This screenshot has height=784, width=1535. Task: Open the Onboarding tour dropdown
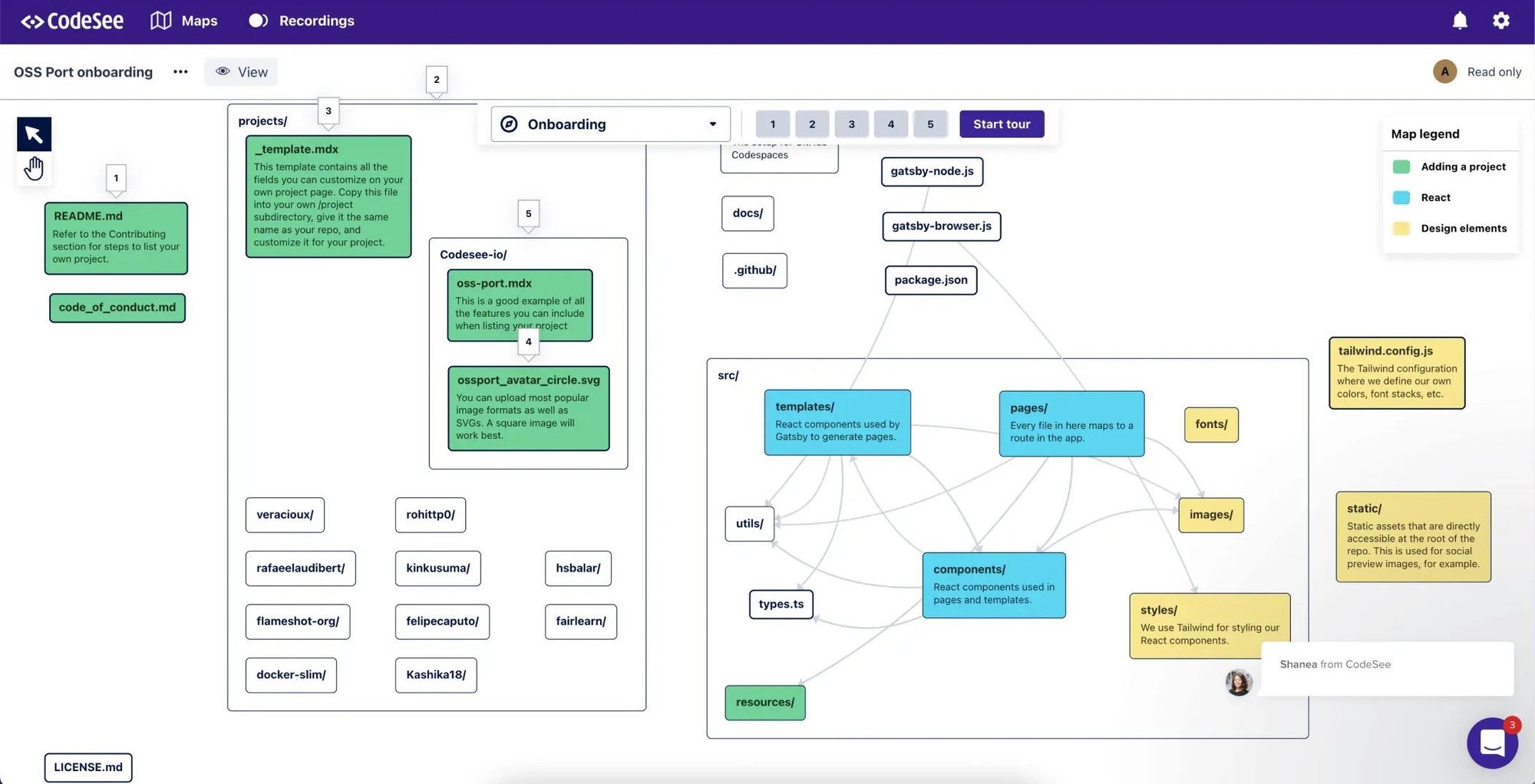pos(710,124)
